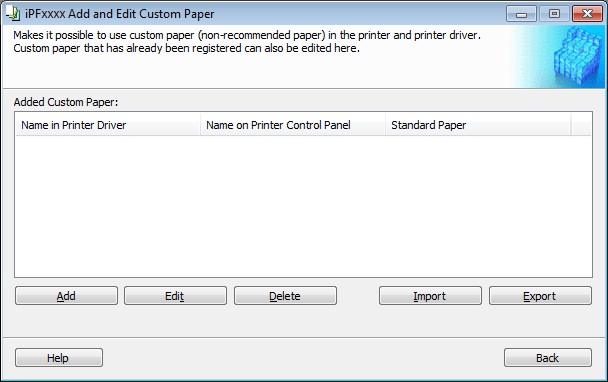Maximize the Custom Paper window

click(554, 14)
